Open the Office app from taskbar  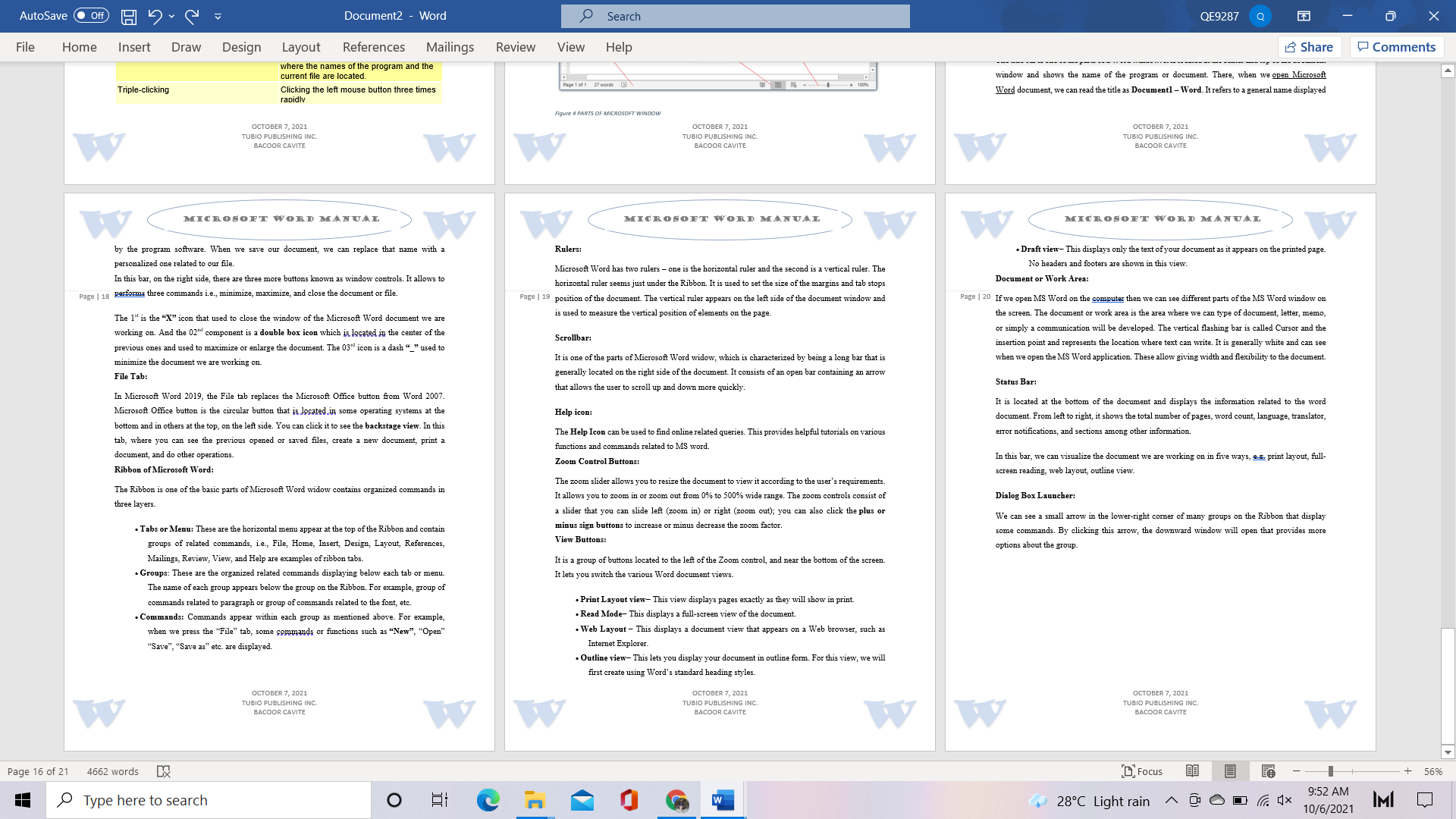(629, 800)
